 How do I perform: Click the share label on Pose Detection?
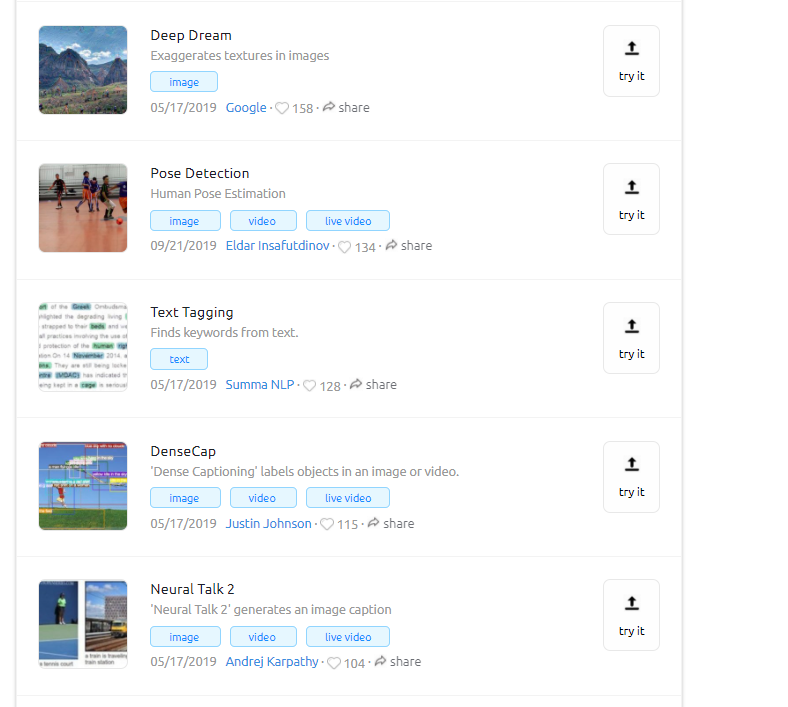[417, 246]
